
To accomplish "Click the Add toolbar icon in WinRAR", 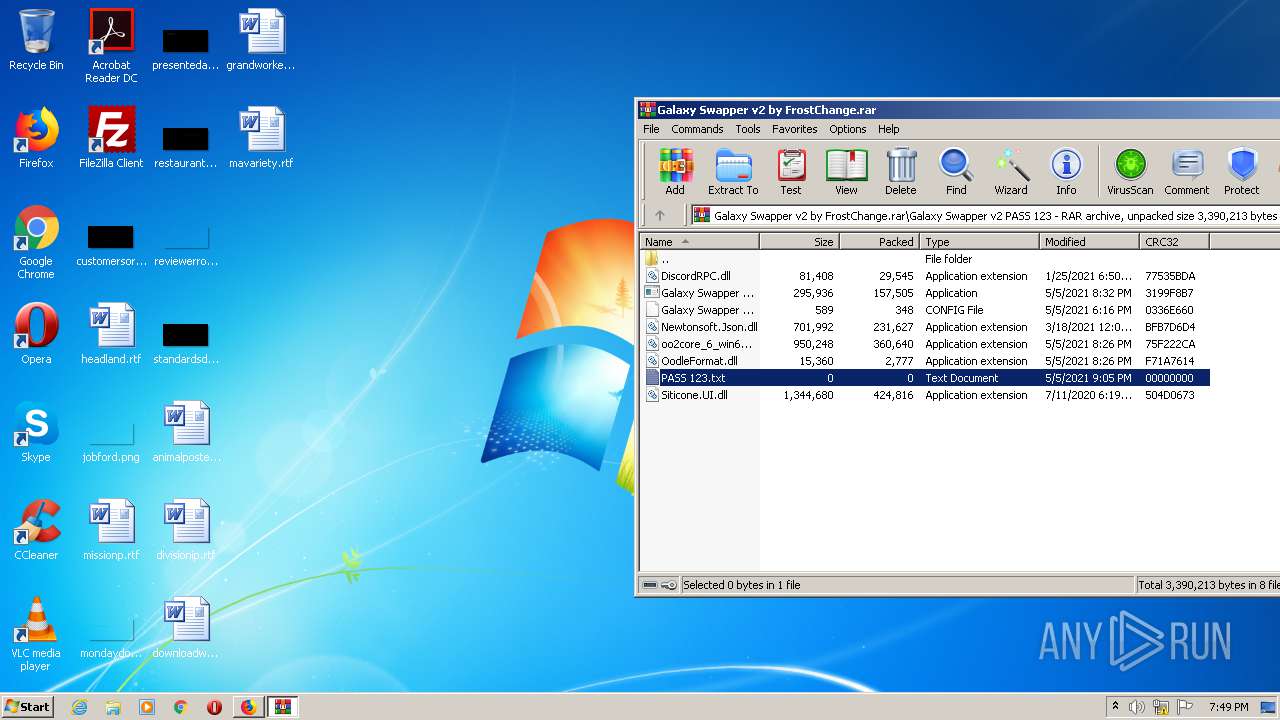I will click(x=675, y=171).
